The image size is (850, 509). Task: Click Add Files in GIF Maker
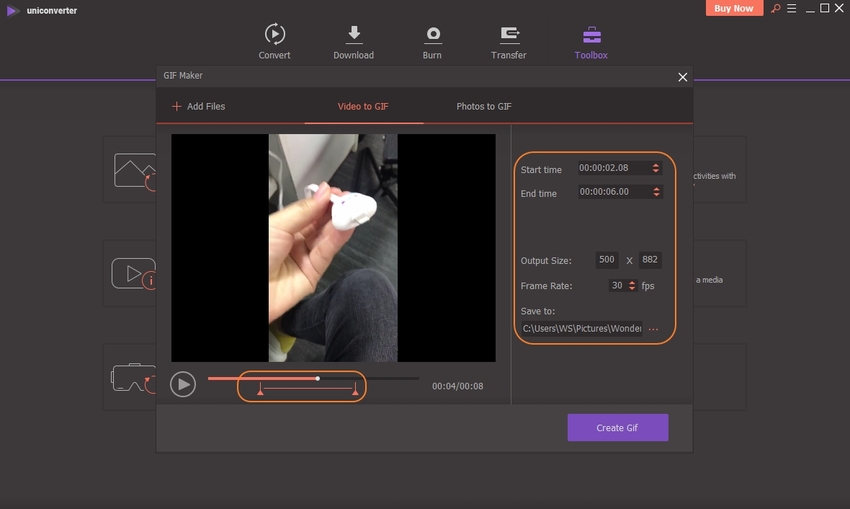click(199, 106)
